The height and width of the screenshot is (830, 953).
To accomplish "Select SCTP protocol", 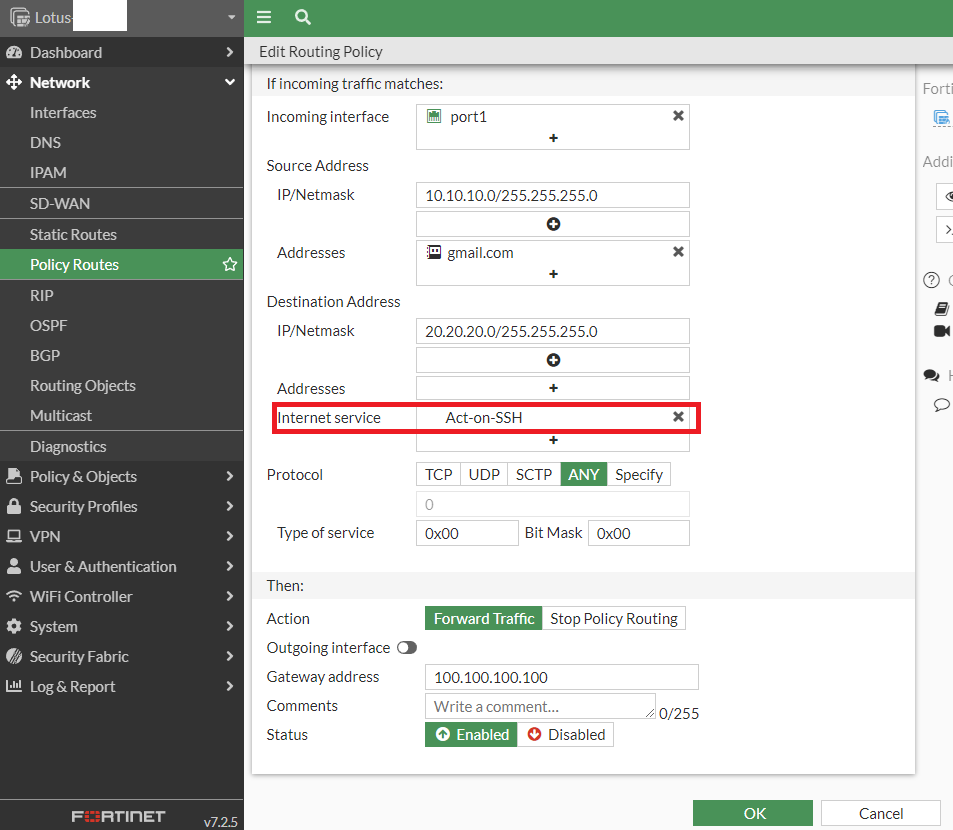I will click(534, 475).
